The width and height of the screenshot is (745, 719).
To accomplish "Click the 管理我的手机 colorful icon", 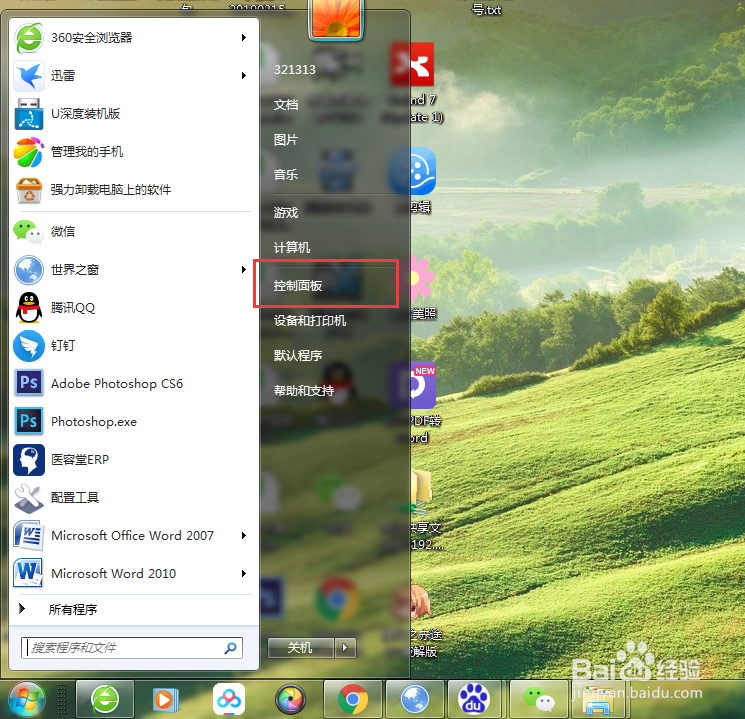I will (x=29, y=152).
